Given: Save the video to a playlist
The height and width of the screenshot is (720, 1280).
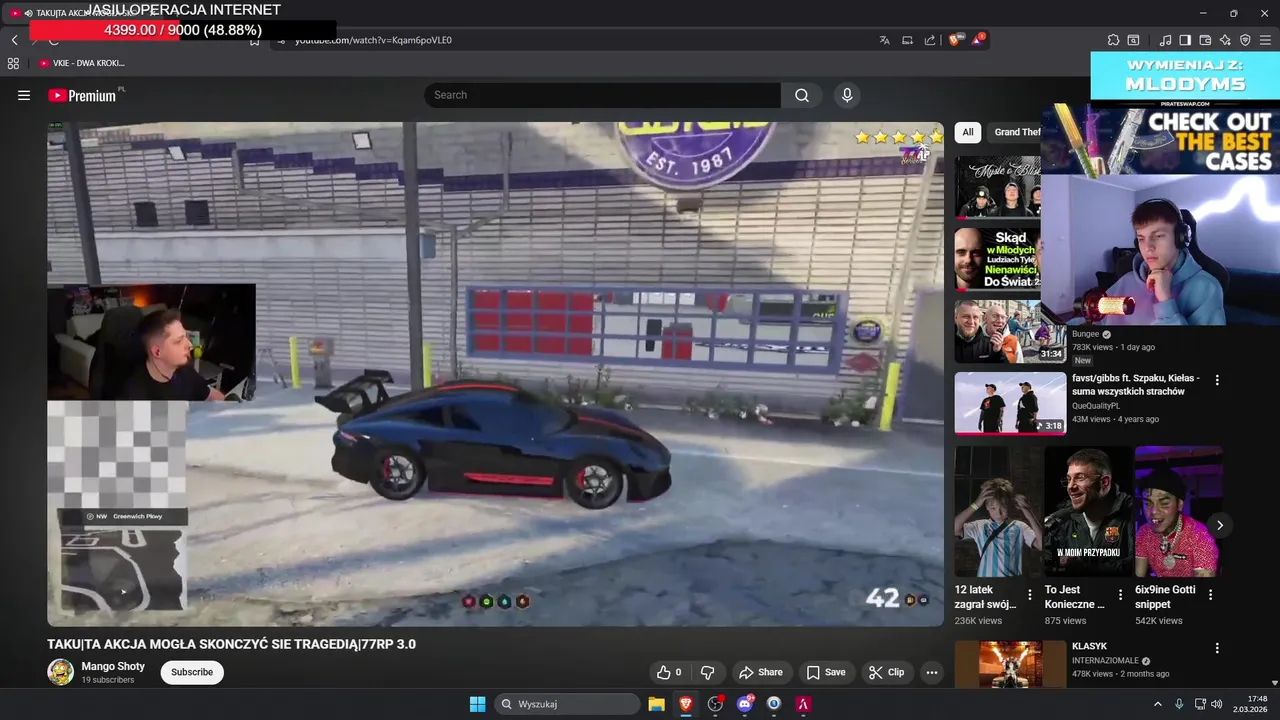Looking at the screenshot, I should coord(826,672).
